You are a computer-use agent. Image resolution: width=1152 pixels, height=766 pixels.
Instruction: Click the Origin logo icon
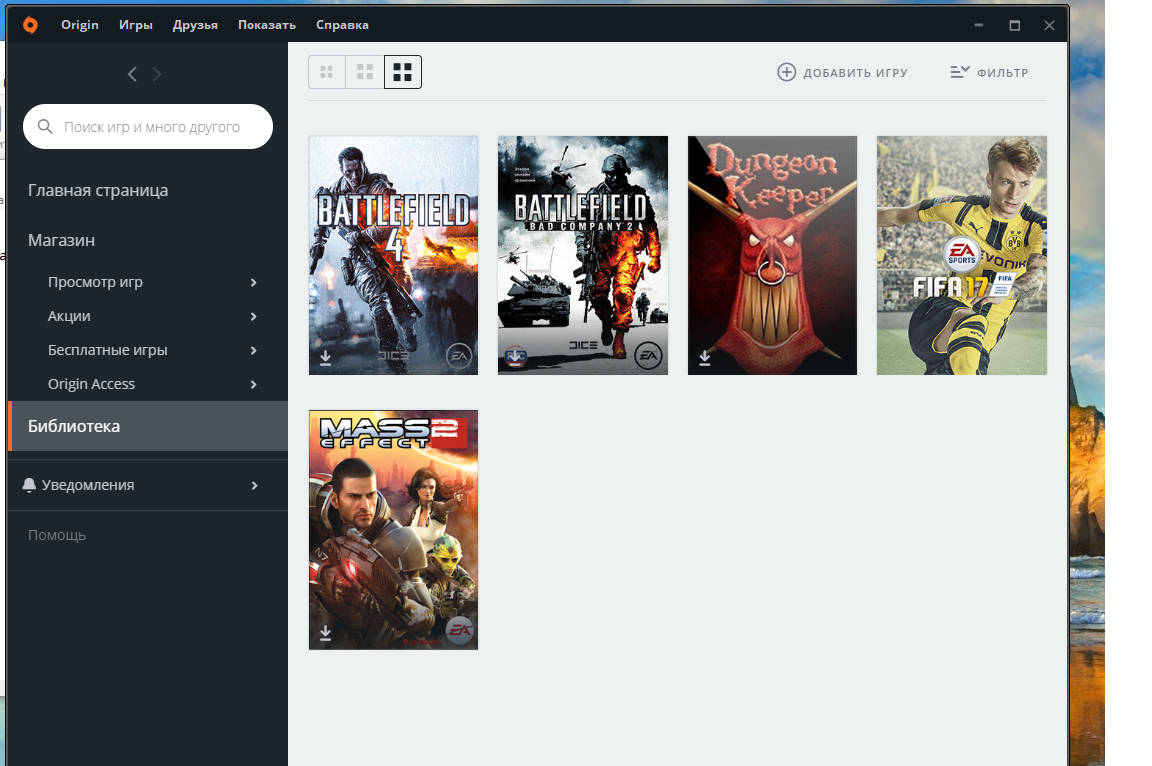point(30,25)
